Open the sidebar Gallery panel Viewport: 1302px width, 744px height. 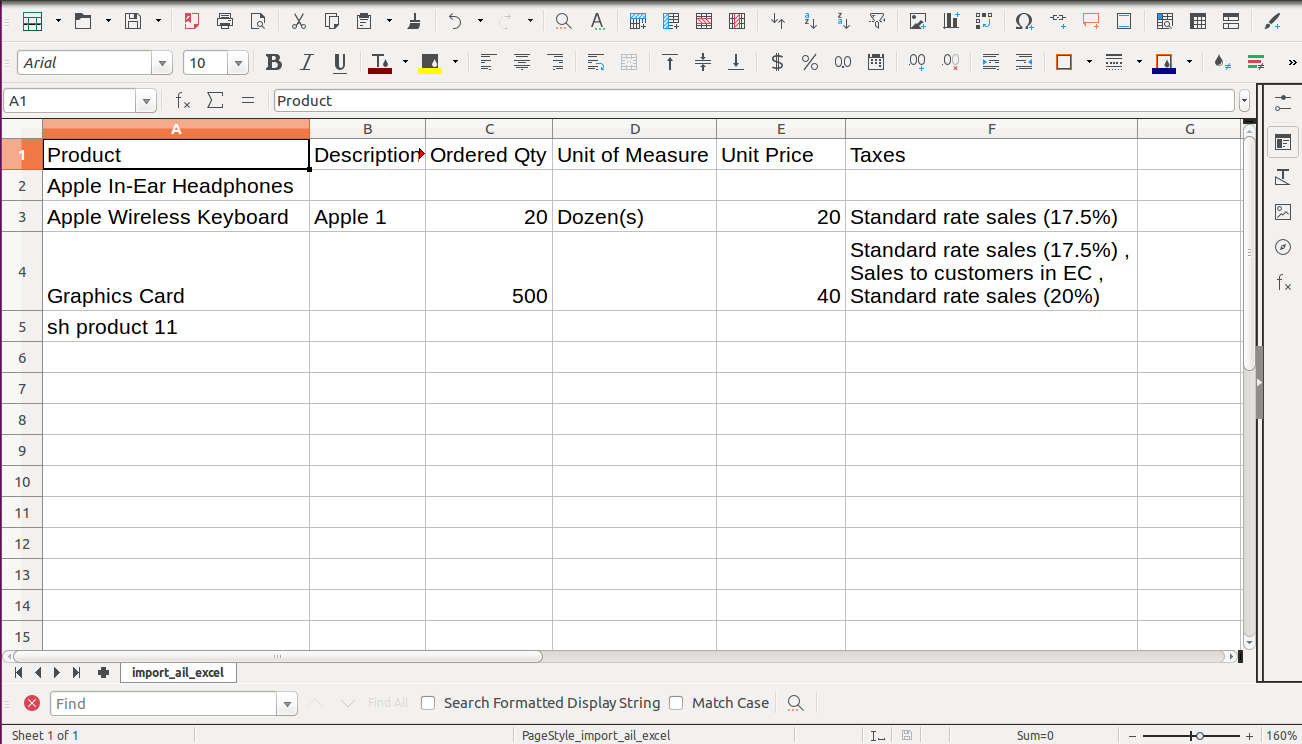click(1283, 212)
